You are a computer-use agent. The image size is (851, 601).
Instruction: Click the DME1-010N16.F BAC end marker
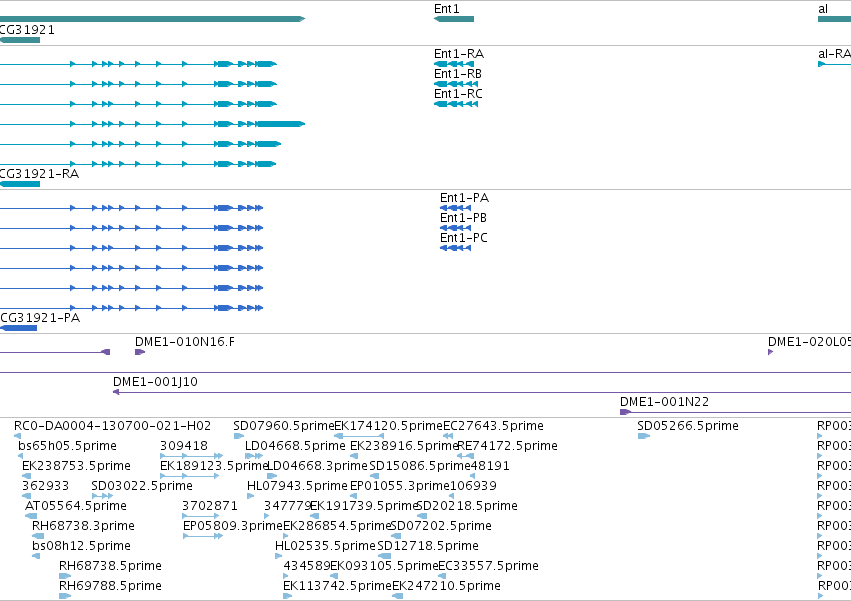tap(140, 352)
